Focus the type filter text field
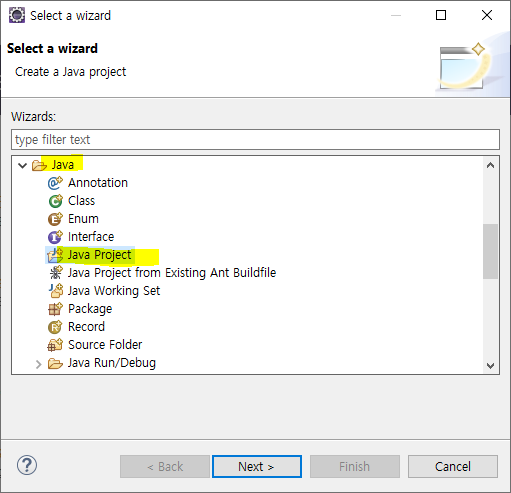 coord(255,140)
